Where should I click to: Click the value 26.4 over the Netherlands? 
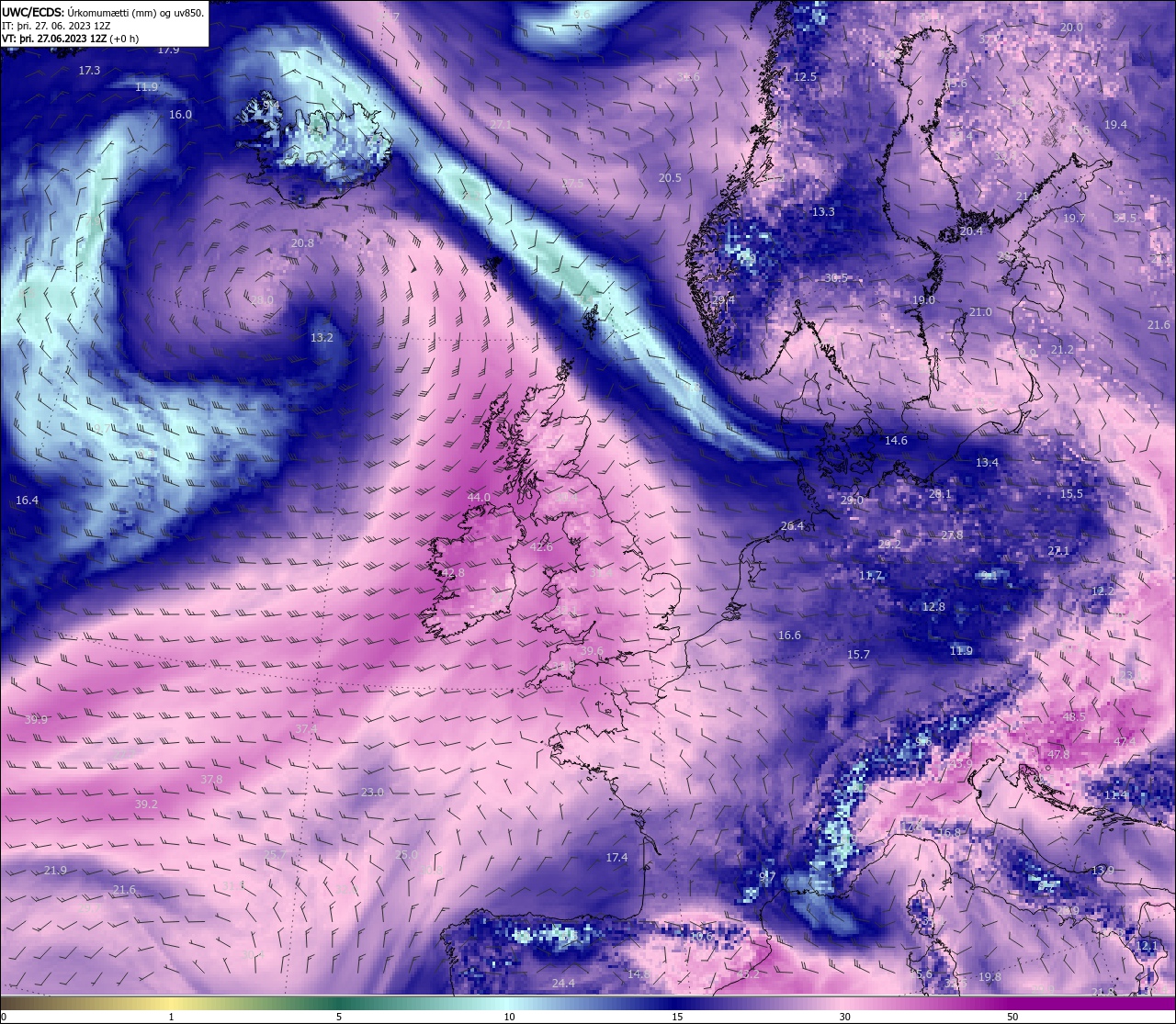click(792, 525)
